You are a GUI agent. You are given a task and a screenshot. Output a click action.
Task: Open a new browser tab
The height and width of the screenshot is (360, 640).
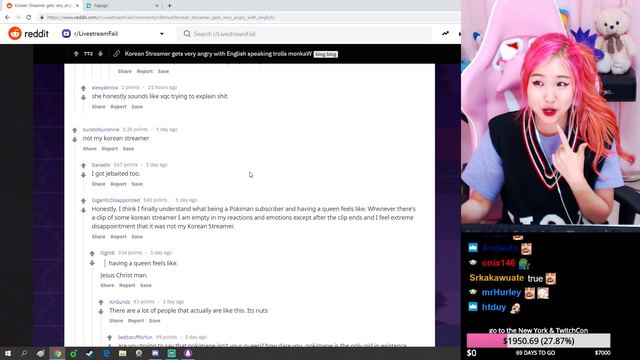[x=169, y=6]
